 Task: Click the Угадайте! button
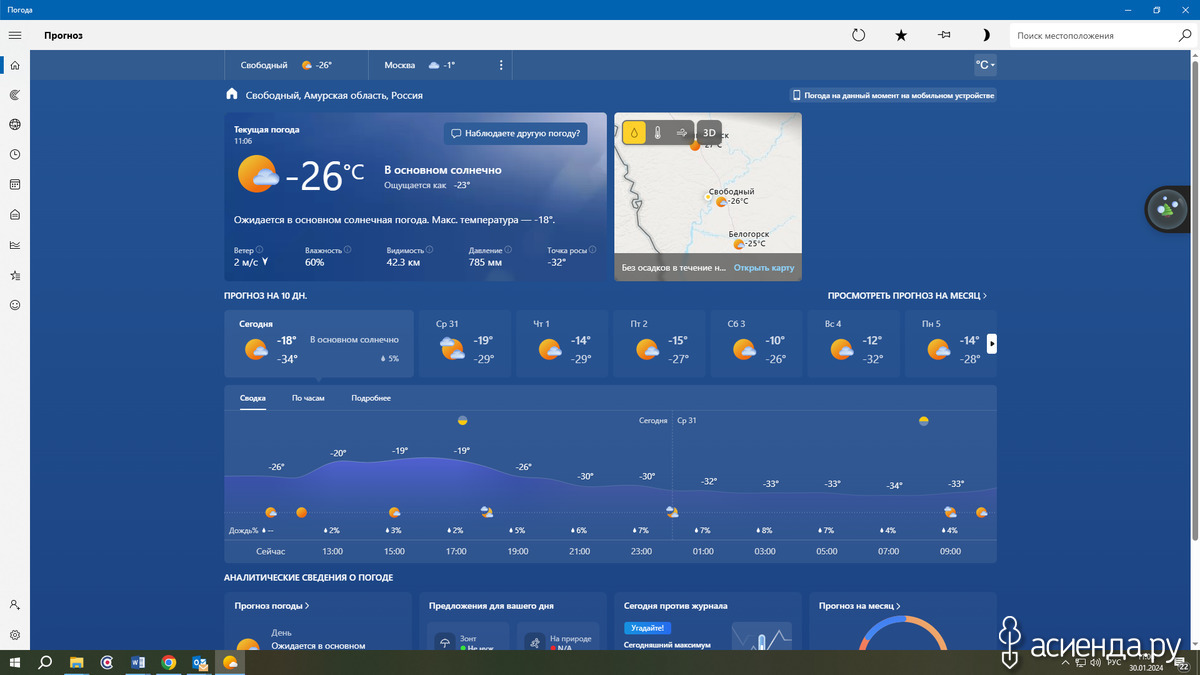[x=647, y=628]
